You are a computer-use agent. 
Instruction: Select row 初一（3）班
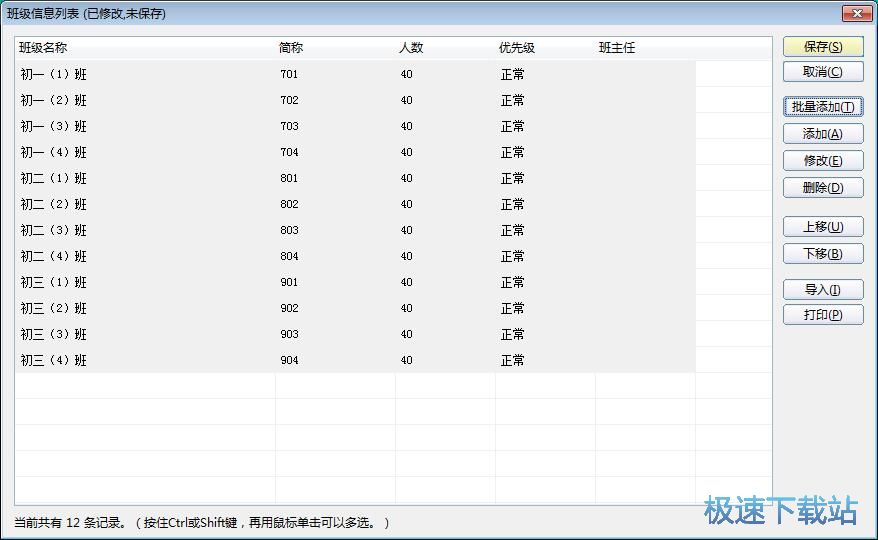[x=355, y=126]
